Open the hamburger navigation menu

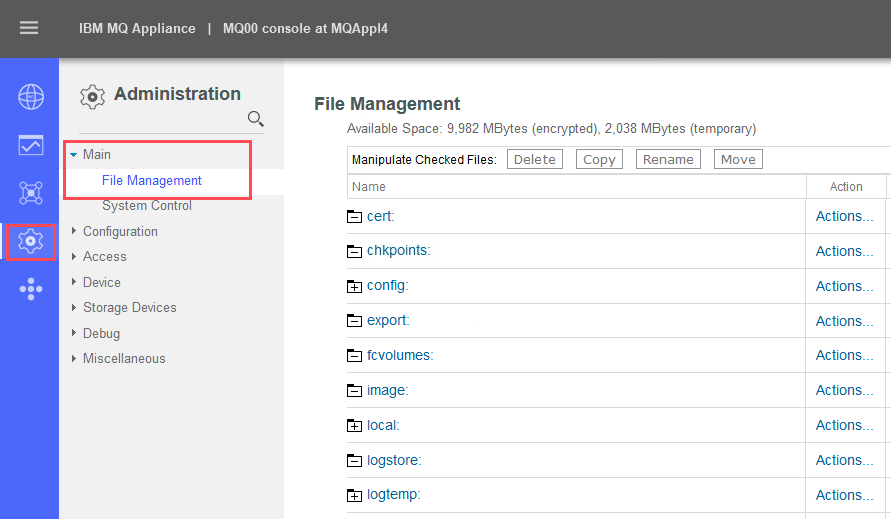[x=29, y=28]
